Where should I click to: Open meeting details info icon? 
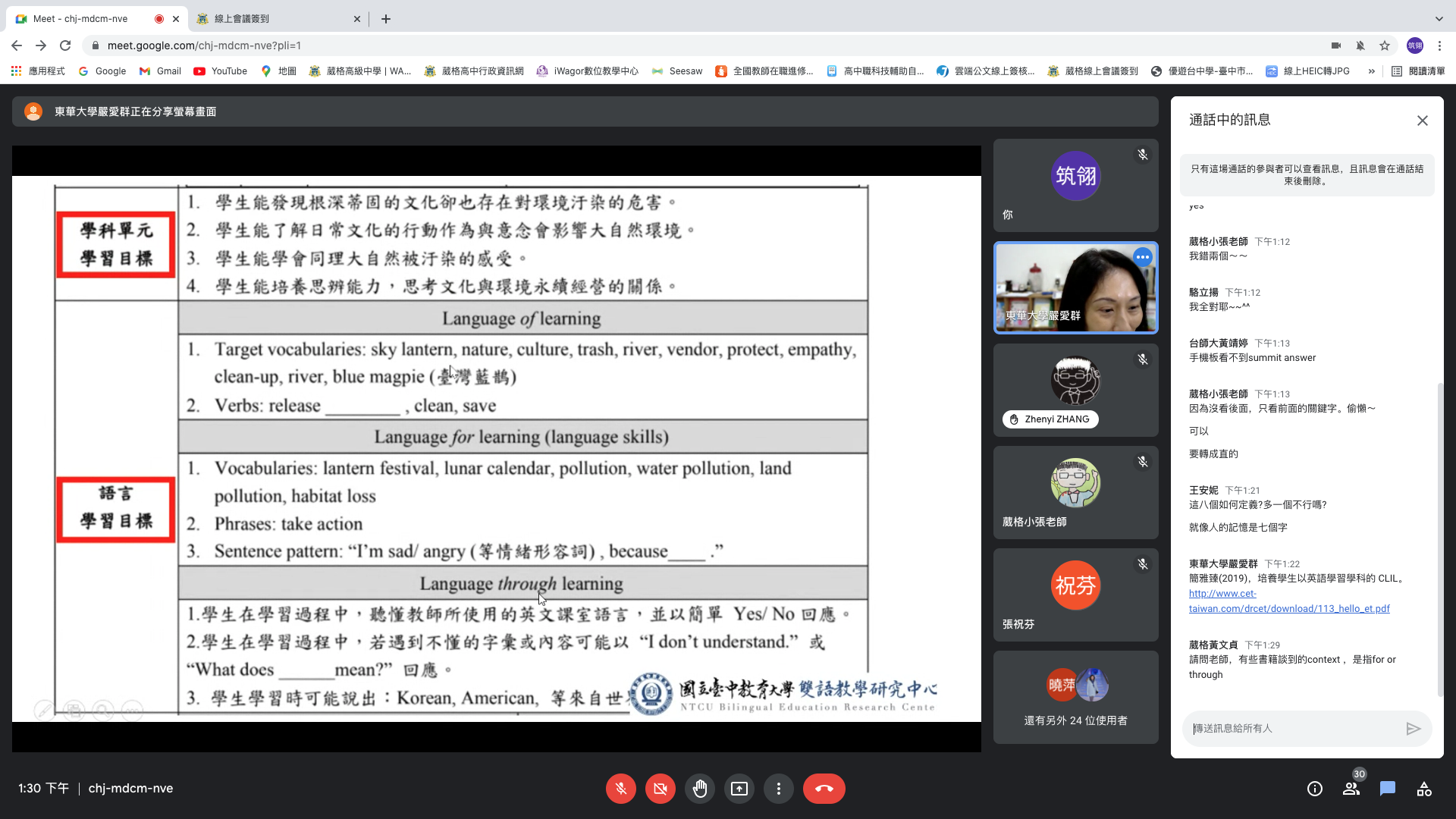tap(1314, 789)
